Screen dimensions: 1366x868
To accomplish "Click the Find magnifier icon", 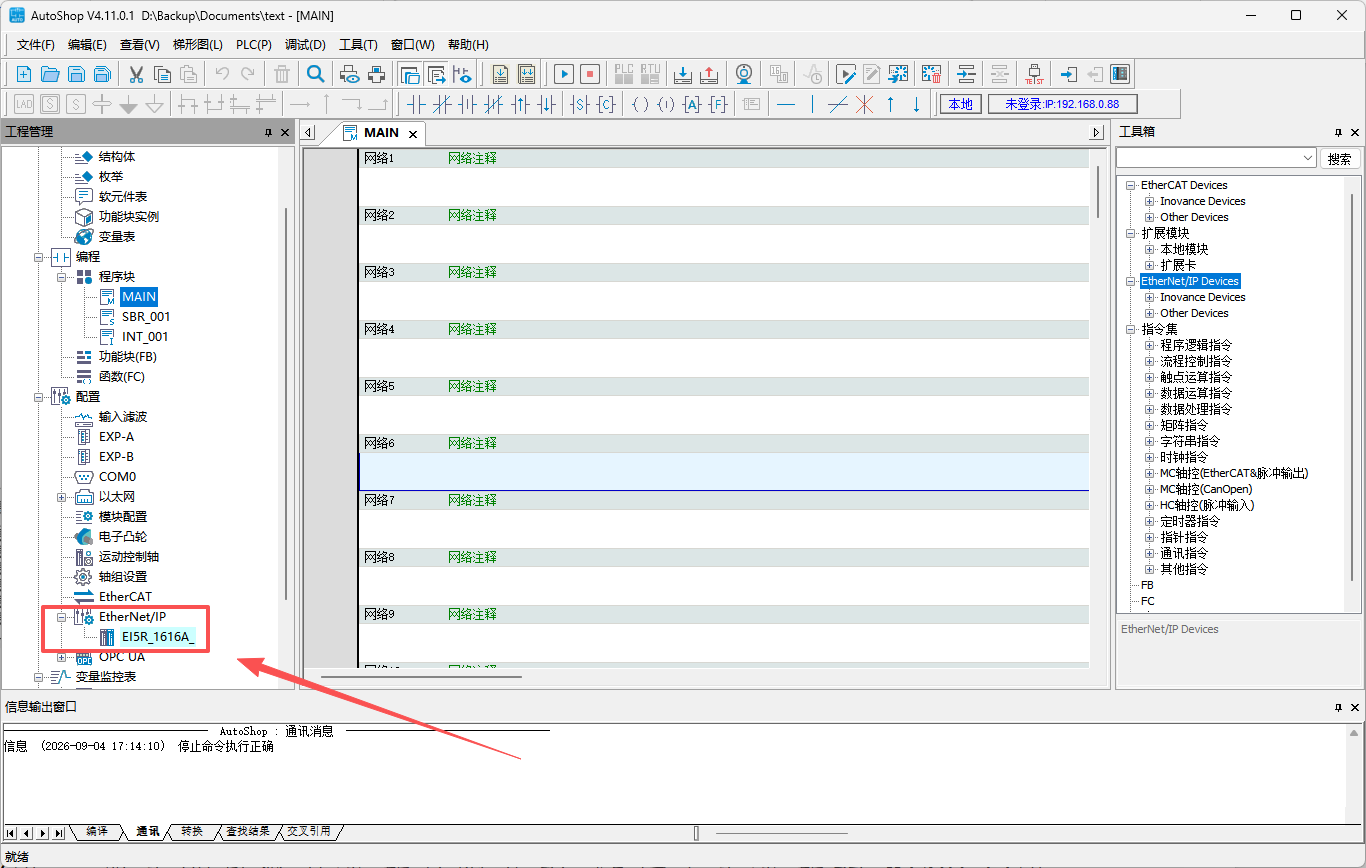I will [x=315, y=74].
